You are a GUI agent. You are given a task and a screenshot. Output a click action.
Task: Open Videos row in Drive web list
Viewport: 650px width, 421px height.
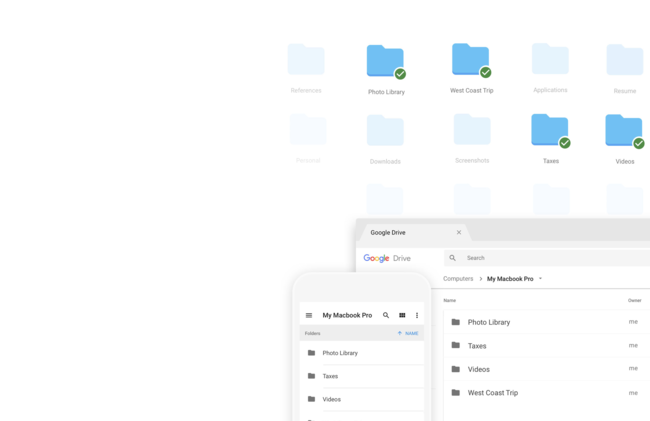pos(547,369)
